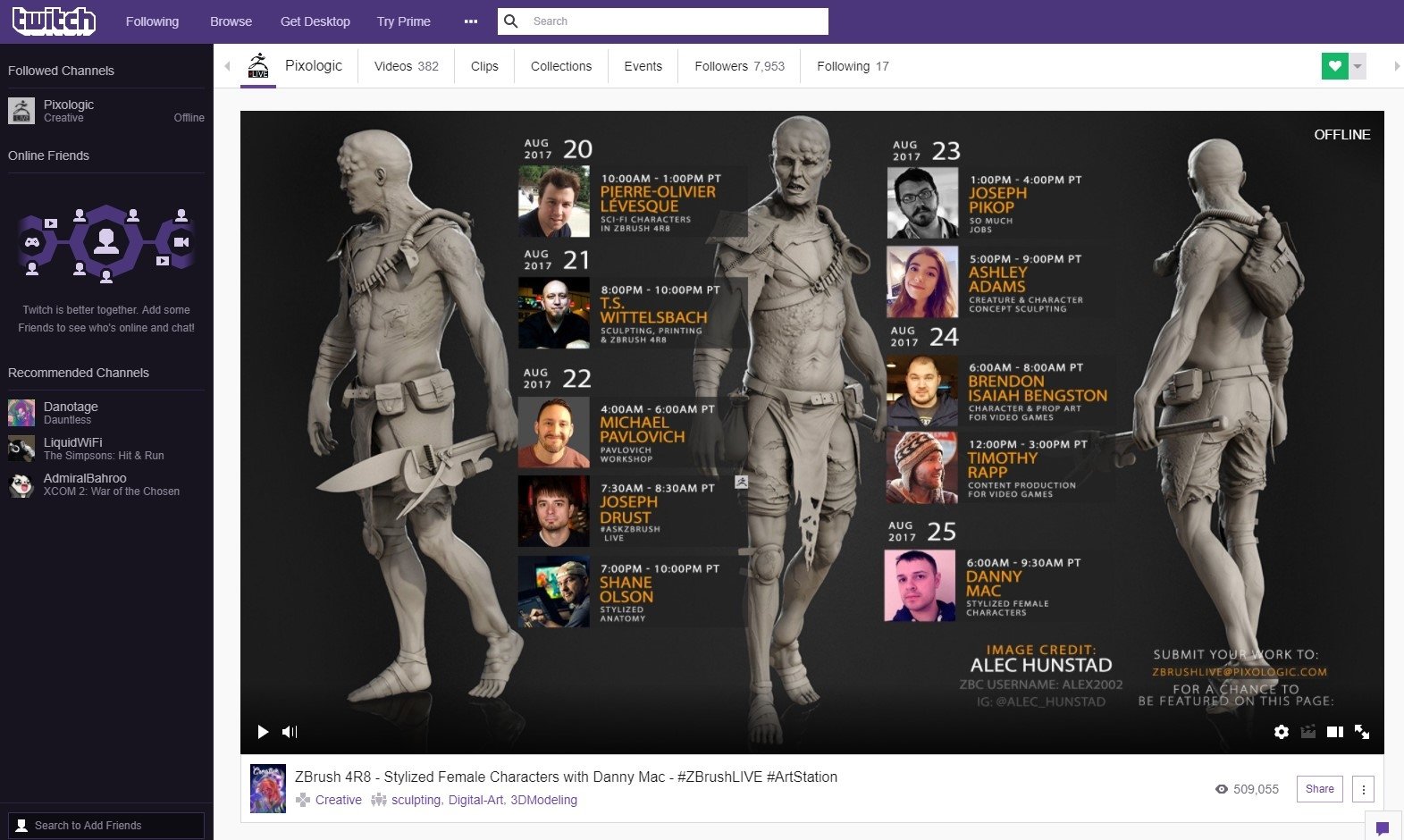Click the communities icon before sculpting
This screenshot has width=1404, height=840.
click(379, 800)
